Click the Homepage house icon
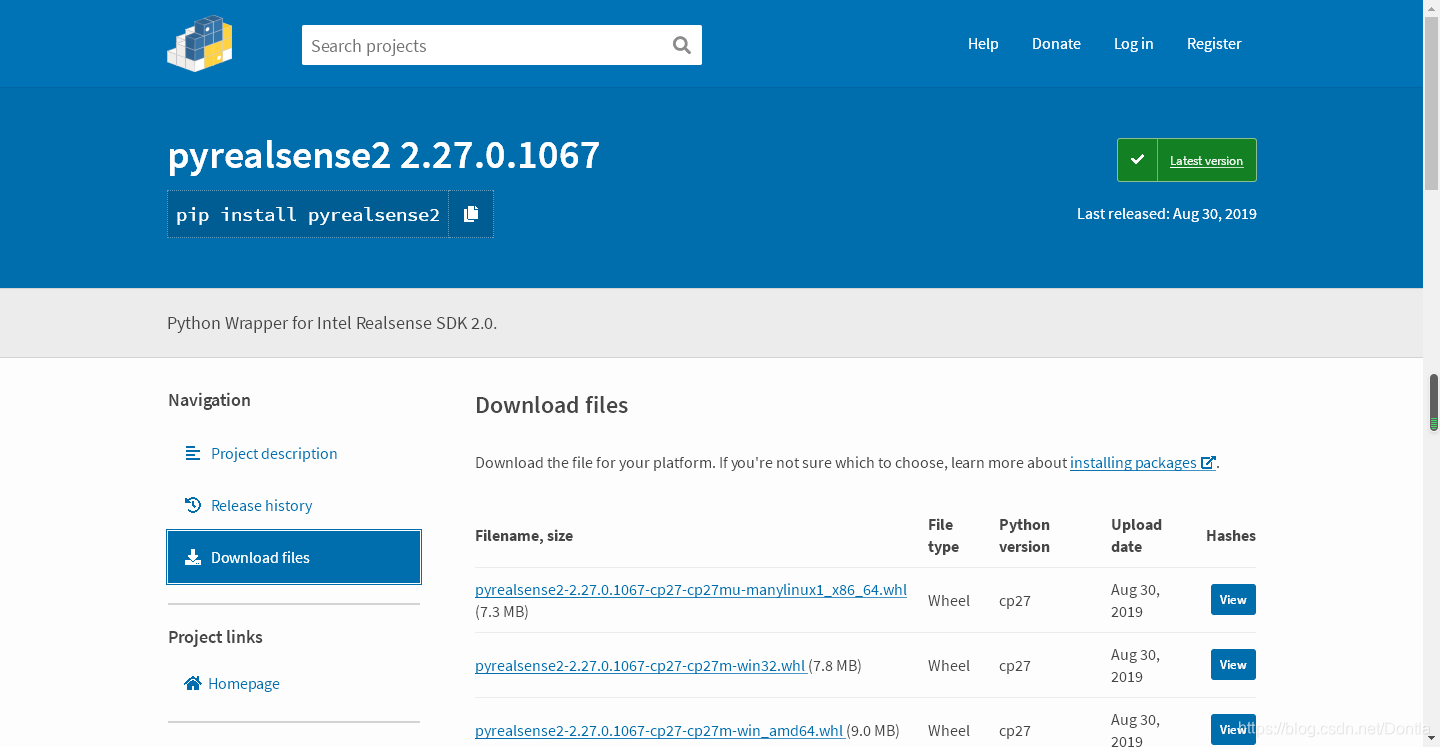This screenshot has width=1440, height=747. point(193,683)
